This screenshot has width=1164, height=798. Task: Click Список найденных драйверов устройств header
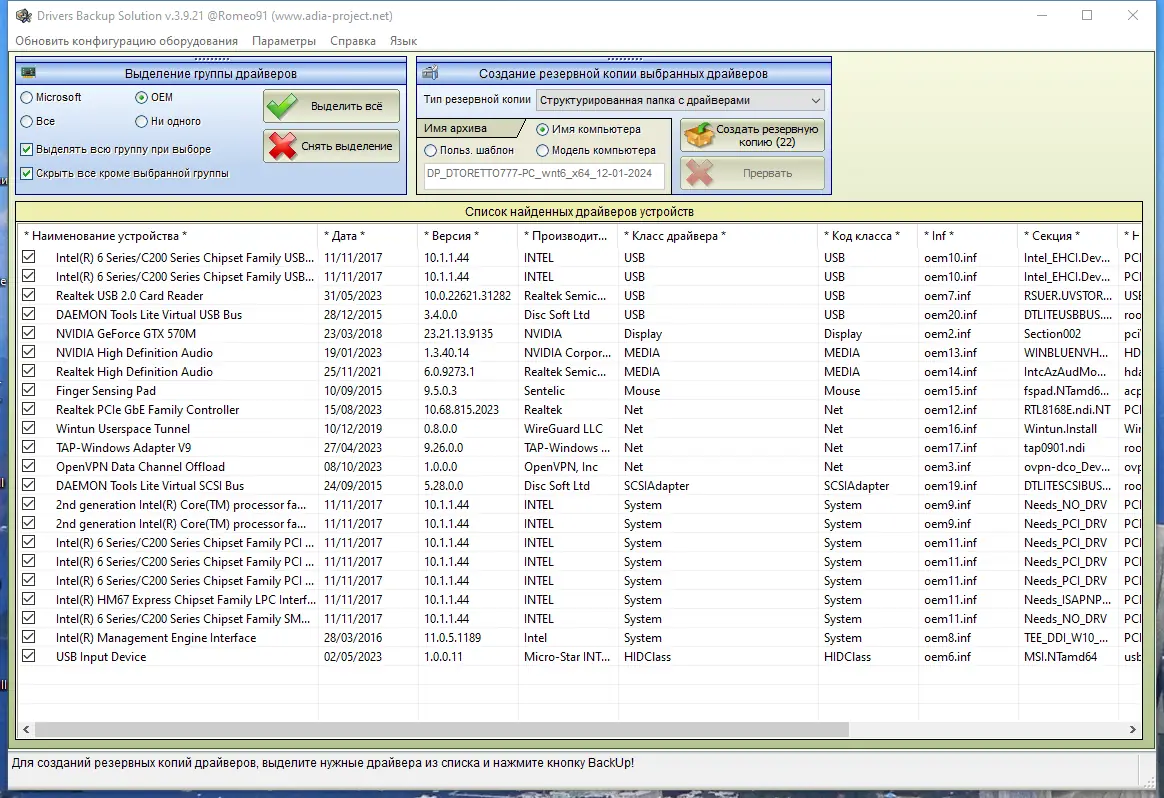579,212
